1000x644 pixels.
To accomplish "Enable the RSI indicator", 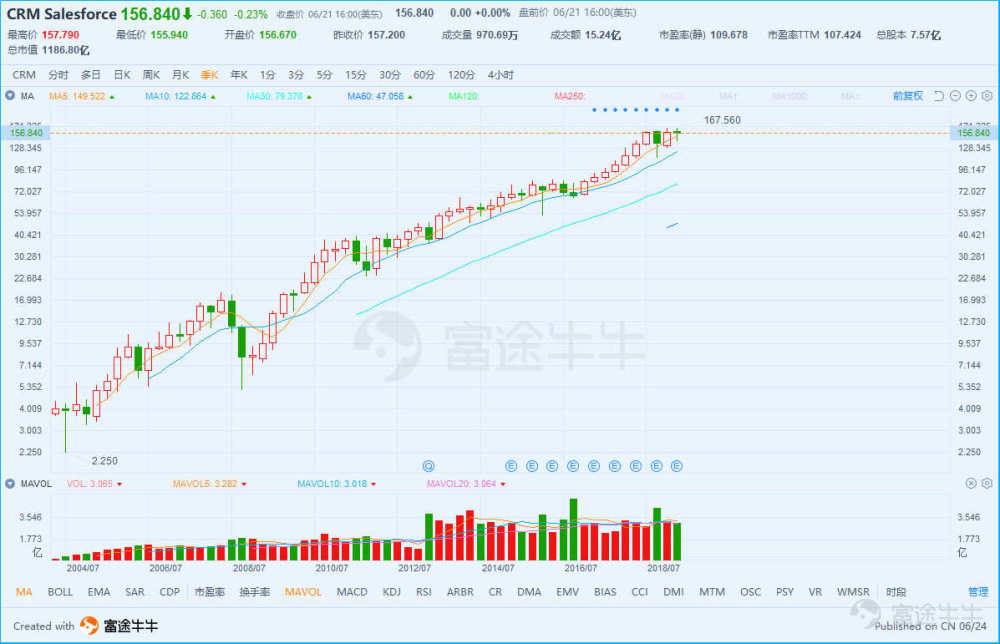I will (x=424, y=592).
